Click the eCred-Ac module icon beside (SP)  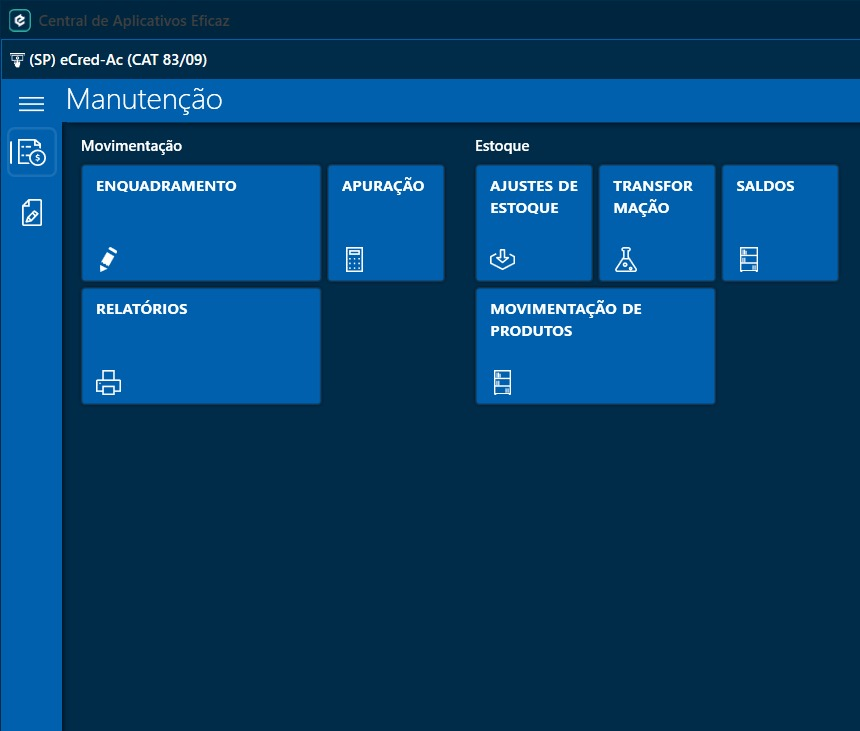17,60
